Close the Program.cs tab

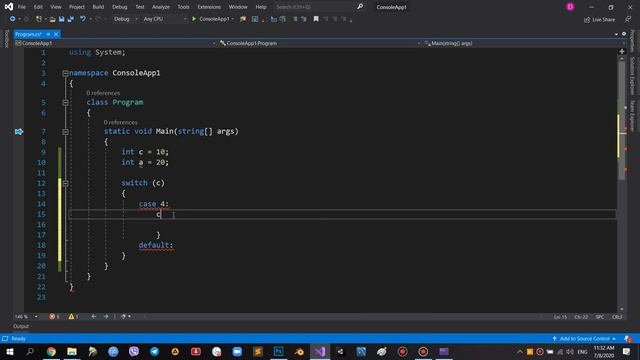pos(56,34)
